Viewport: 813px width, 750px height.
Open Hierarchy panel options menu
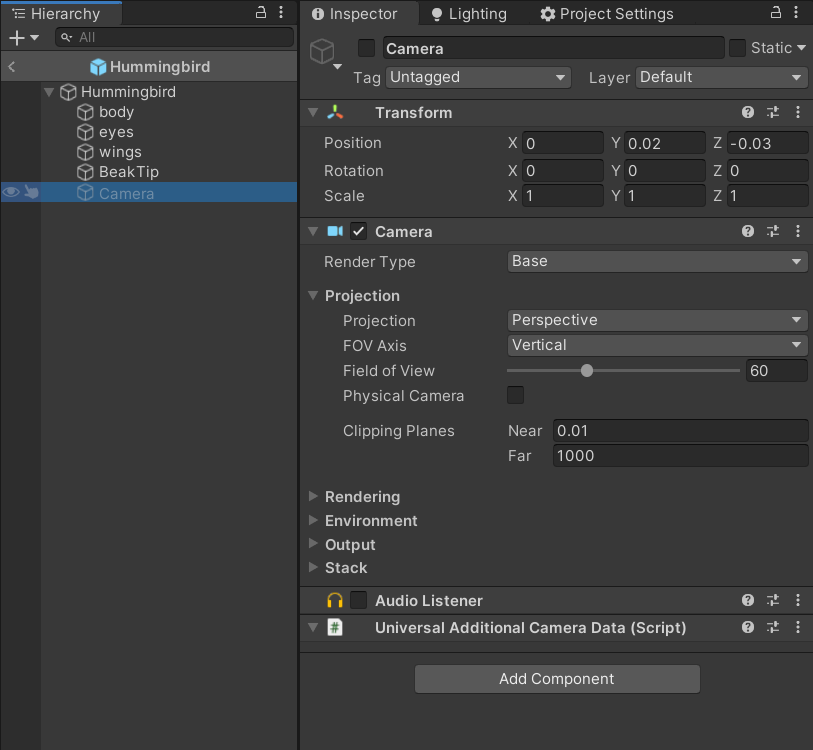click(281, 12)
